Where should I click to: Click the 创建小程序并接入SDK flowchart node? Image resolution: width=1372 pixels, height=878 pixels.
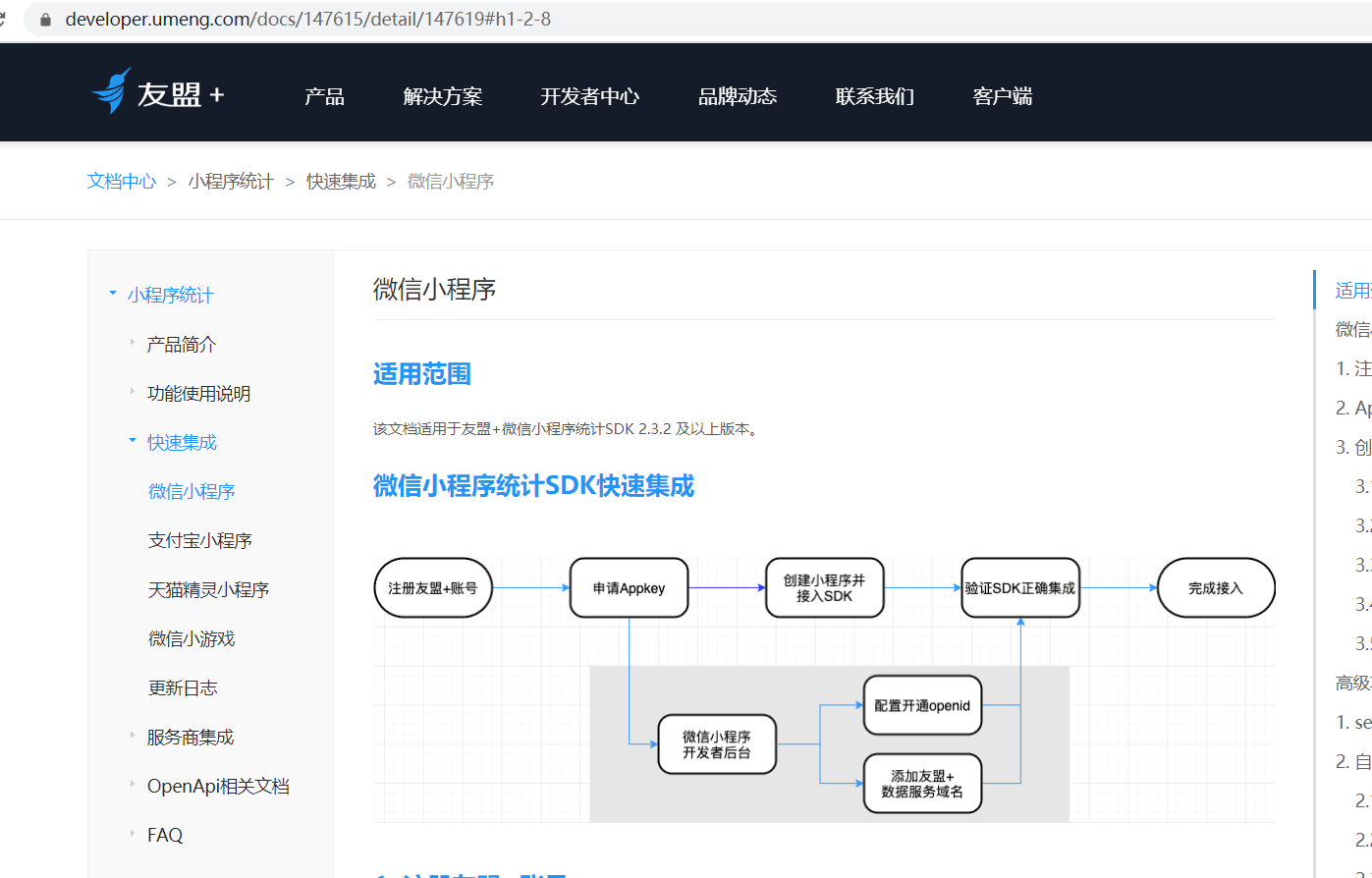point(825,587)
